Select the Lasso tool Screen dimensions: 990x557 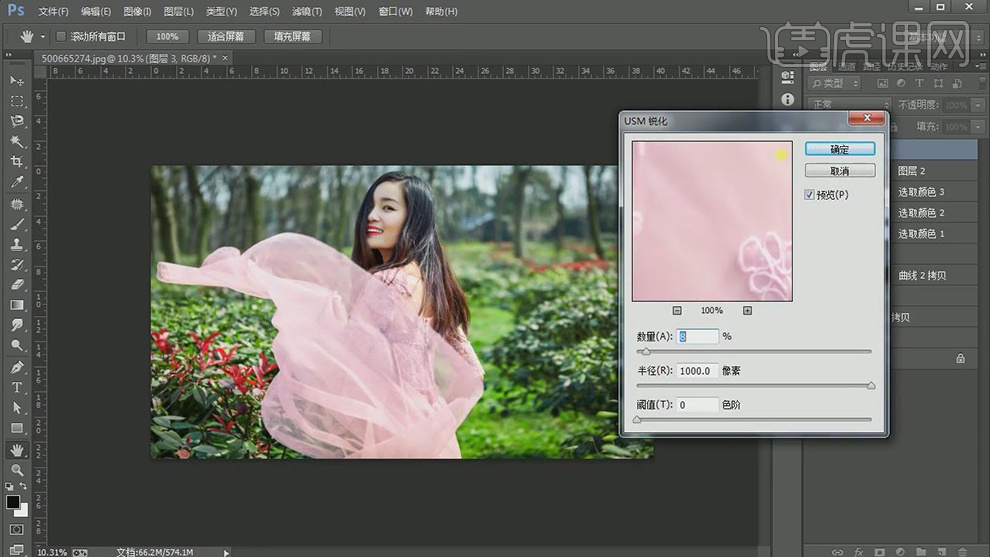point(17,121)
